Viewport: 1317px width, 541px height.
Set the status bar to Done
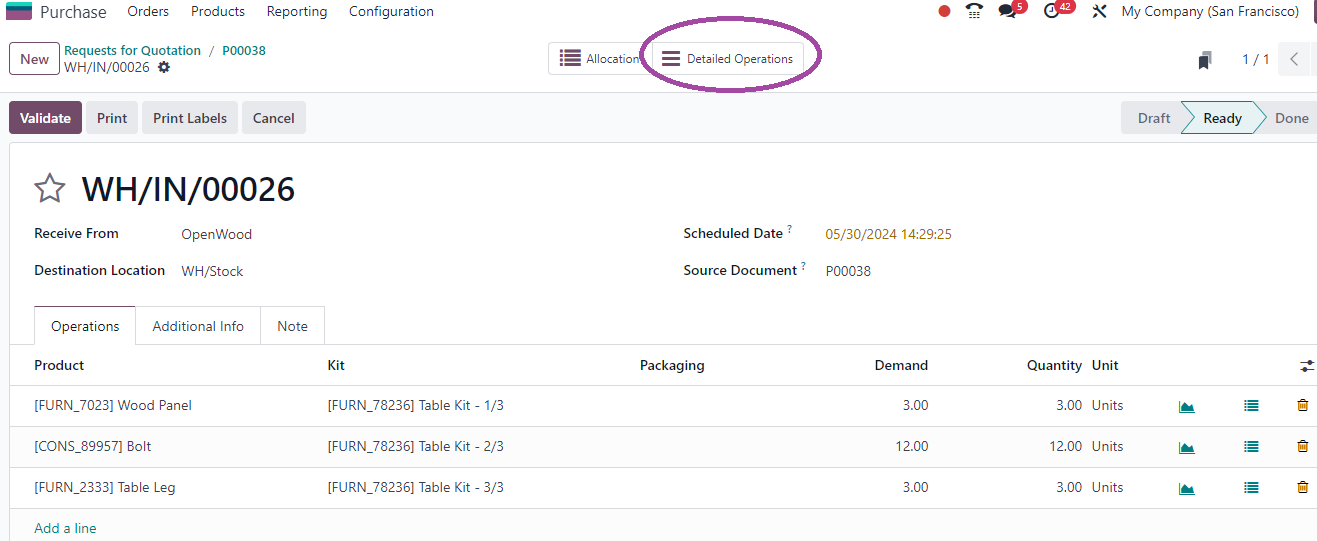tap(1291, 118)
